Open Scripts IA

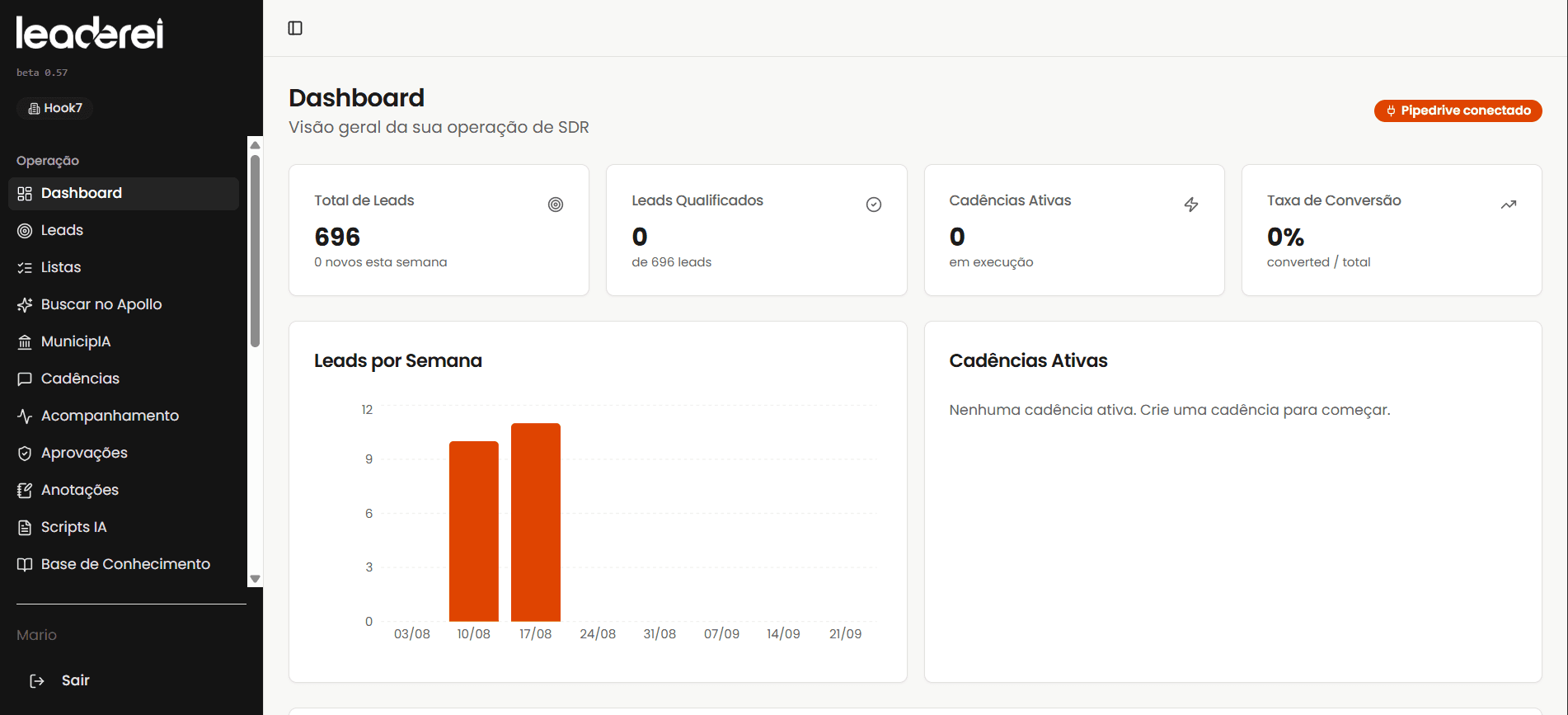tap(124, 527)
